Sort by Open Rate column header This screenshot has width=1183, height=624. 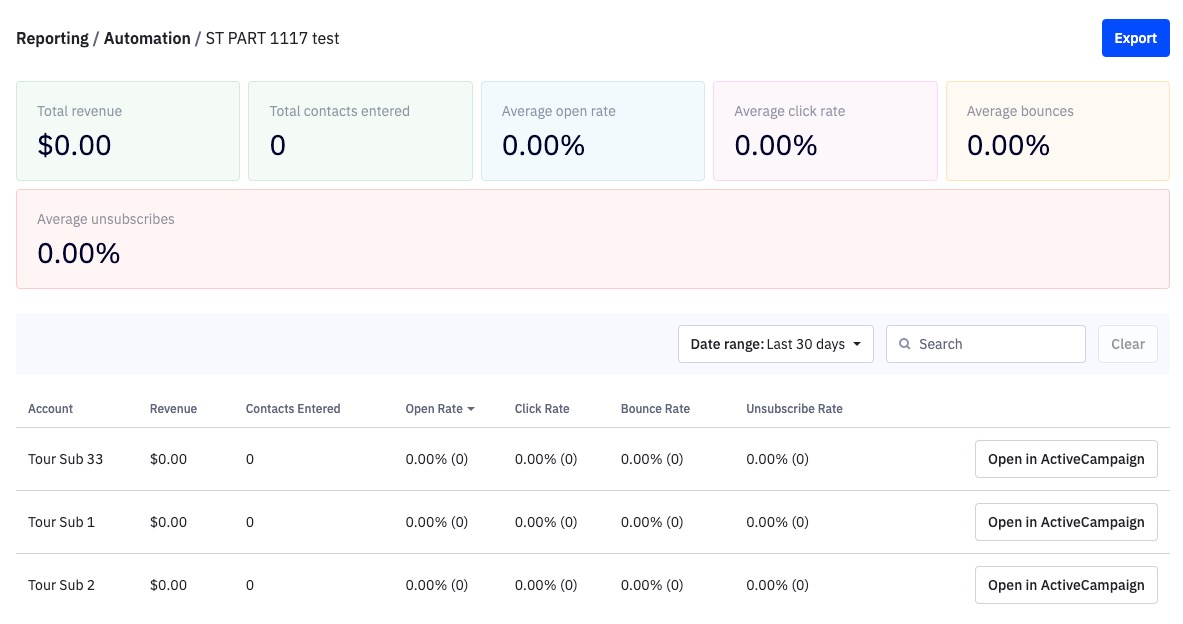tap(434, 409)
